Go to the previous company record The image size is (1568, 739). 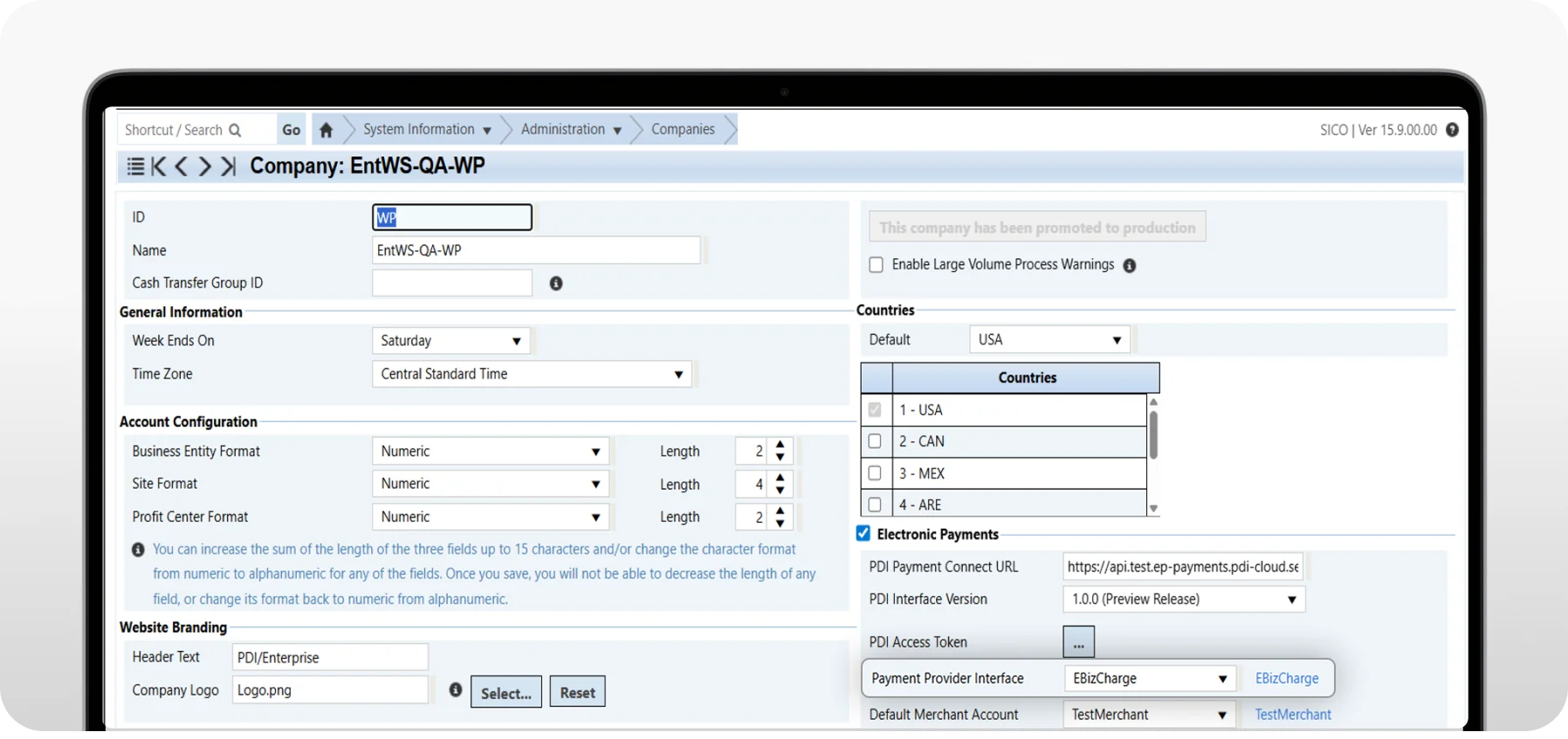tap(181, 166)
